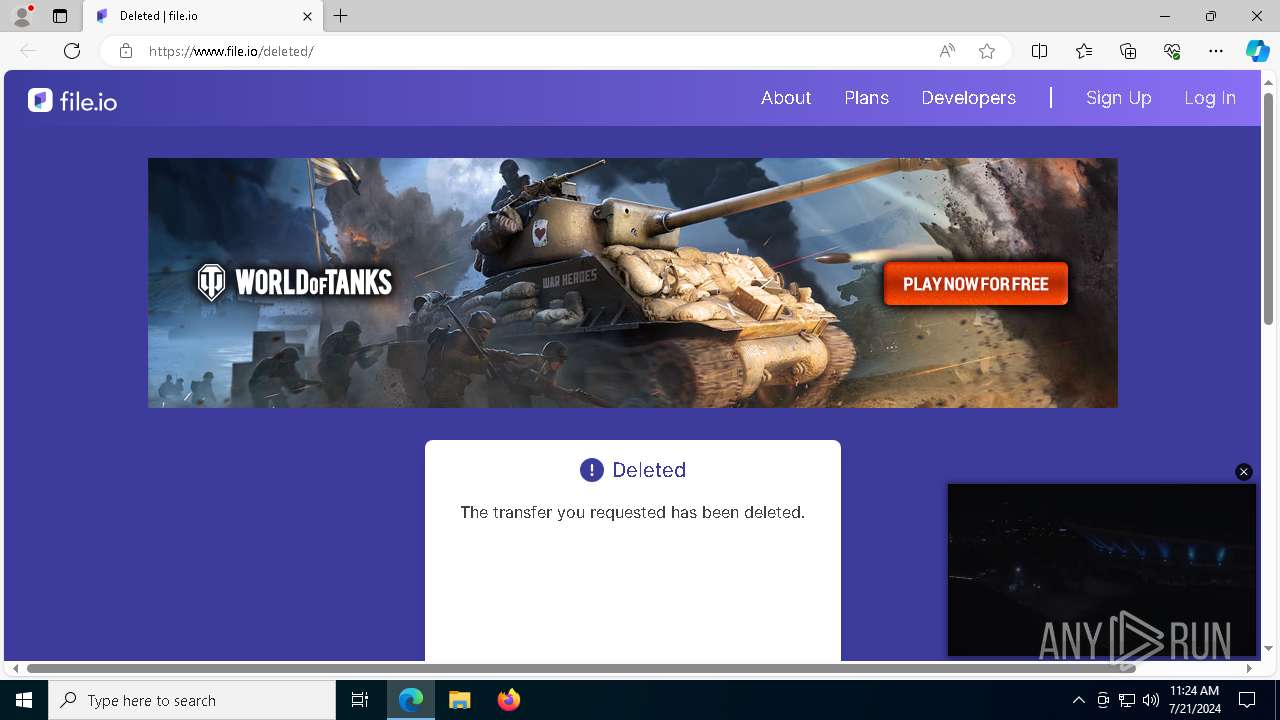View site information lock icon
This screenshot has height=720, width=1280.
tap(126, 51)
